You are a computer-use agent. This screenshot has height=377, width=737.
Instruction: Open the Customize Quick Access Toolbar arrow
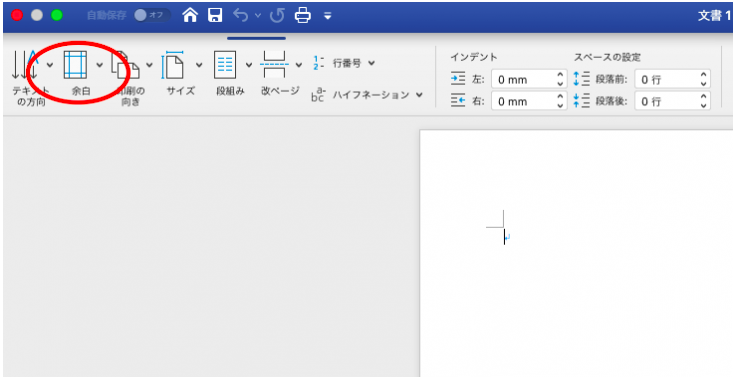(x=328, y=16)
